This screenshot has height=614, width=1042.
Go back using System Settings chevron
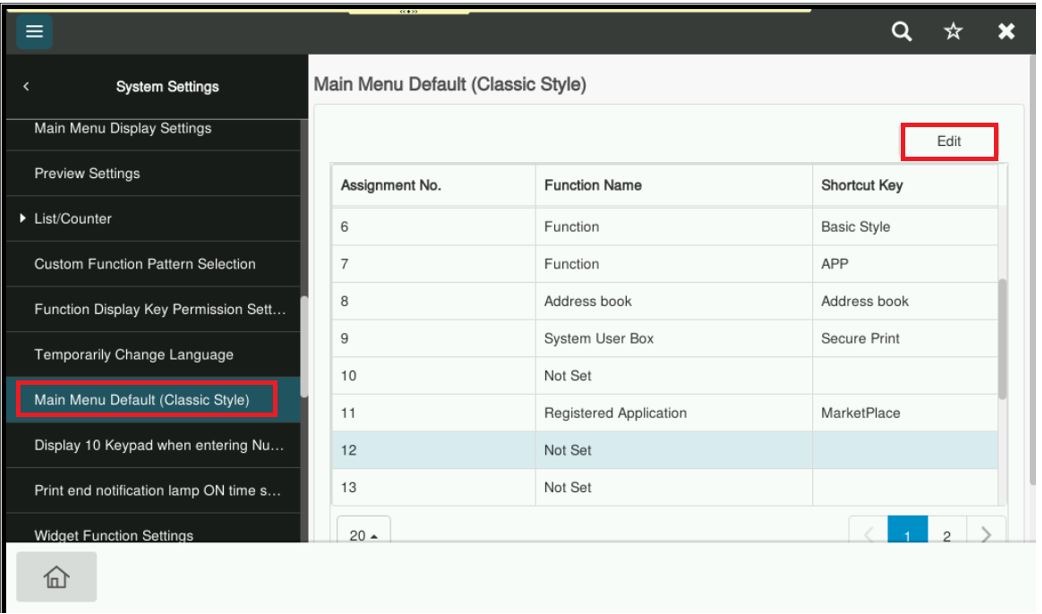click(25, 87)
